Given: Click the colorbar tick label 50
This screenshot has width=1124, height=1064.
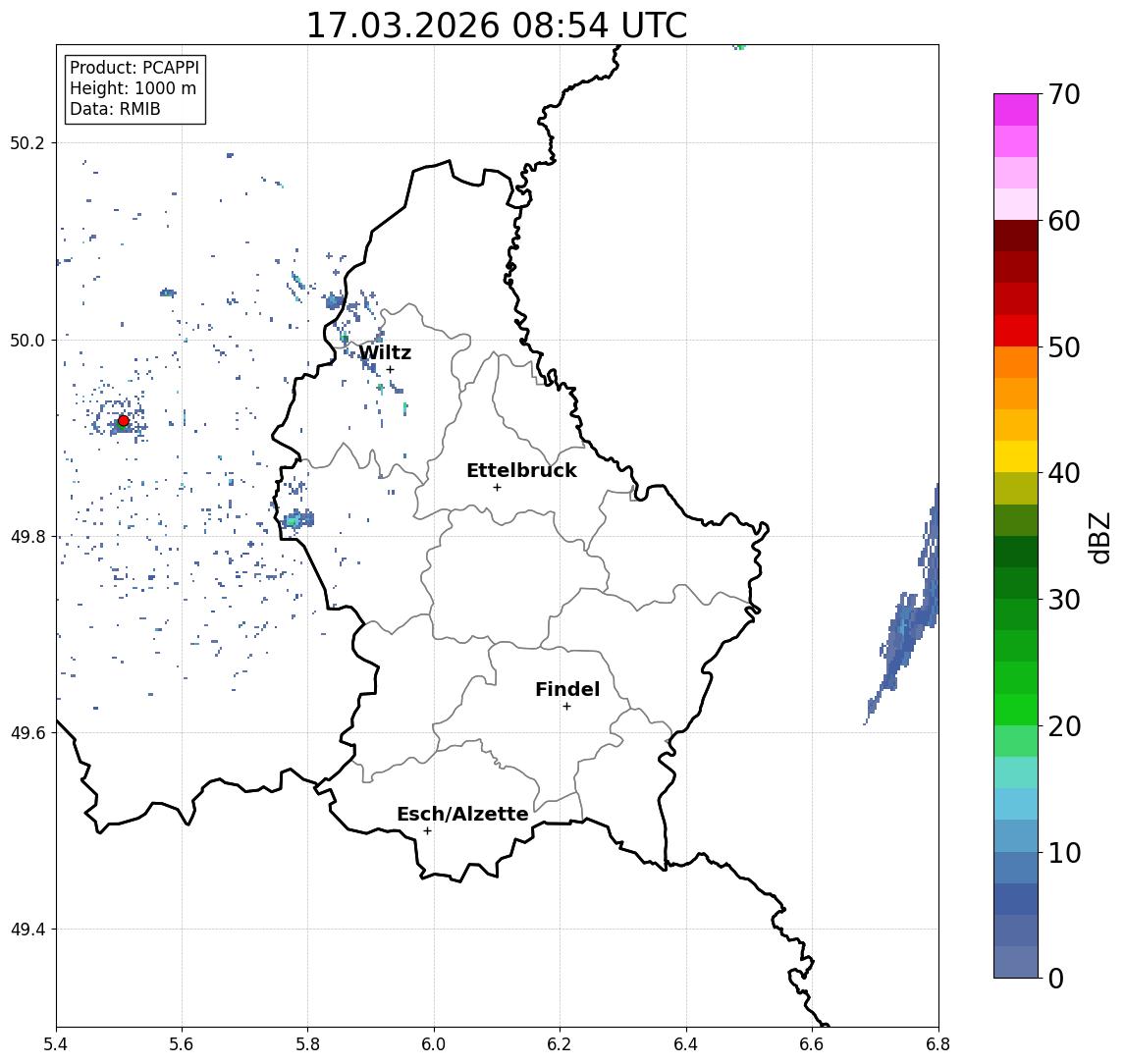Looking at the screenshot, I should click(1064, 347).
